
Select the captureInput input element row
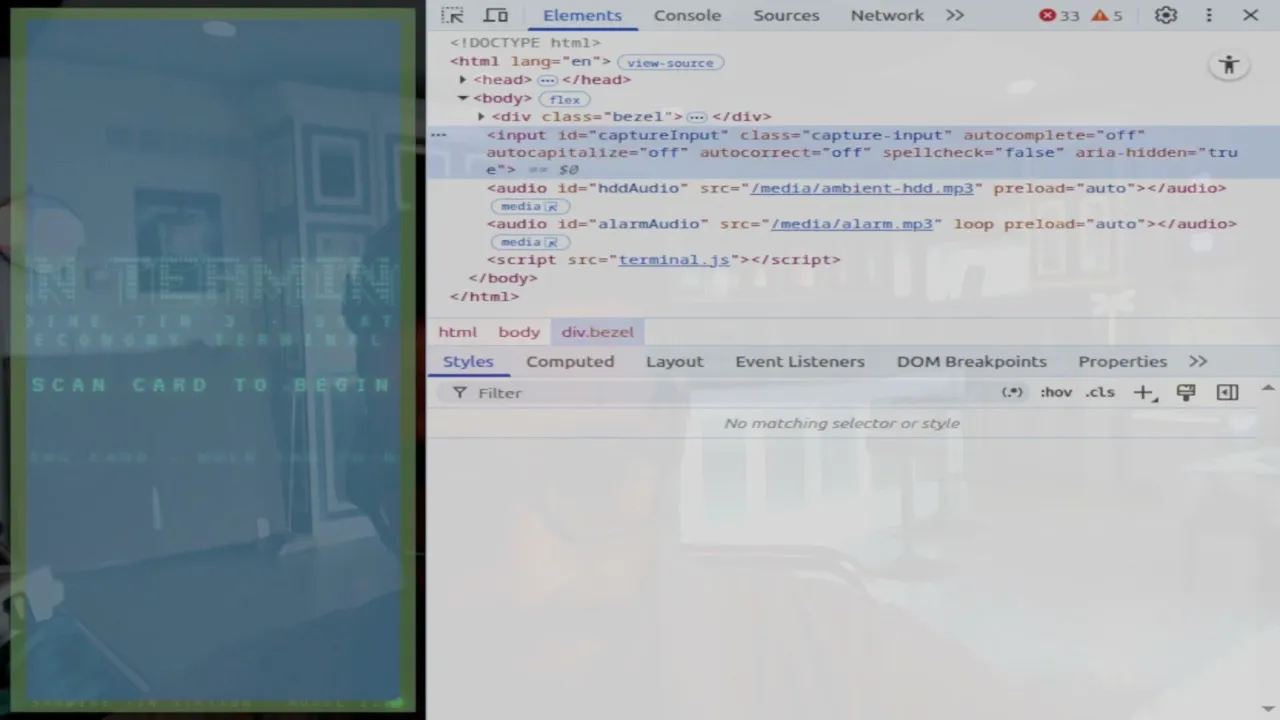click(854, 152)
